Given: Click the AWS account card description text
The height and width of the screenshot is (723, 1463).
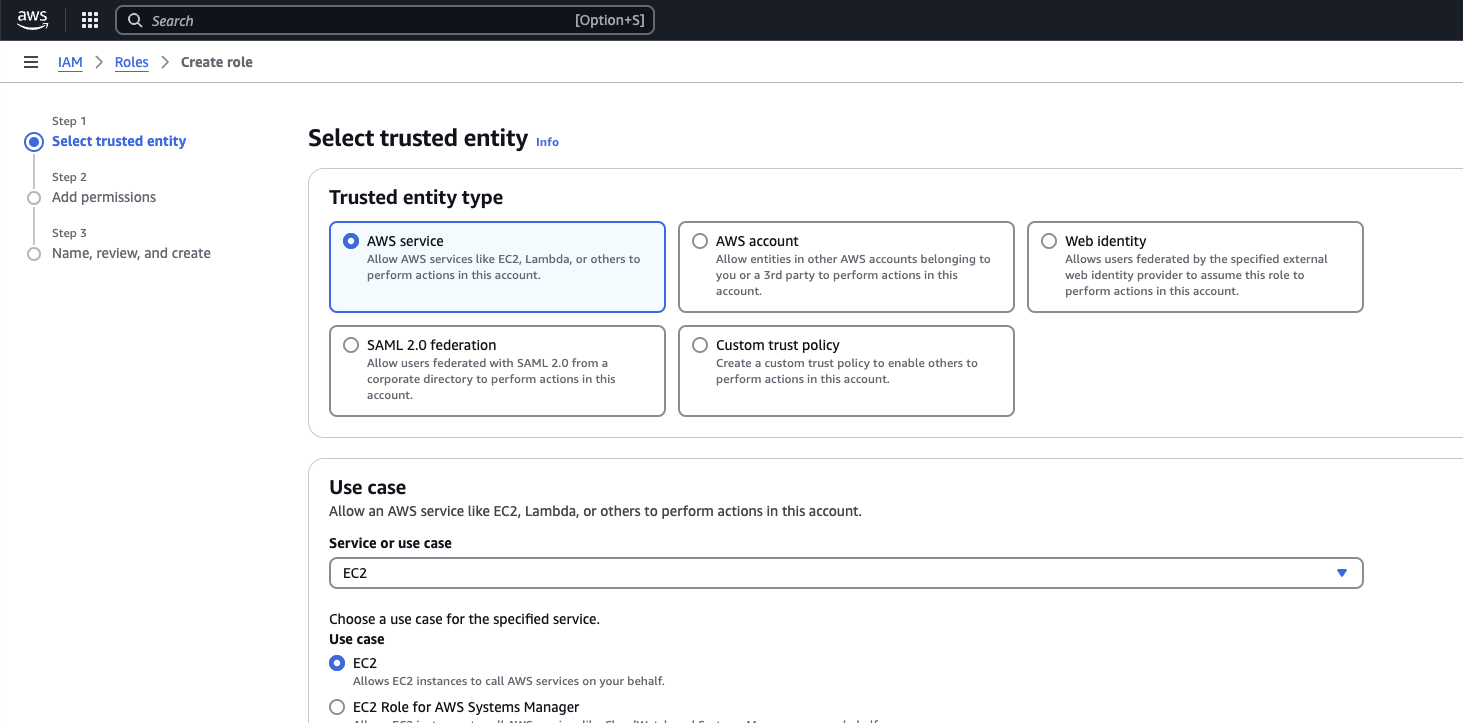Looking at the screenshot, I should click(x=853, y=275).
